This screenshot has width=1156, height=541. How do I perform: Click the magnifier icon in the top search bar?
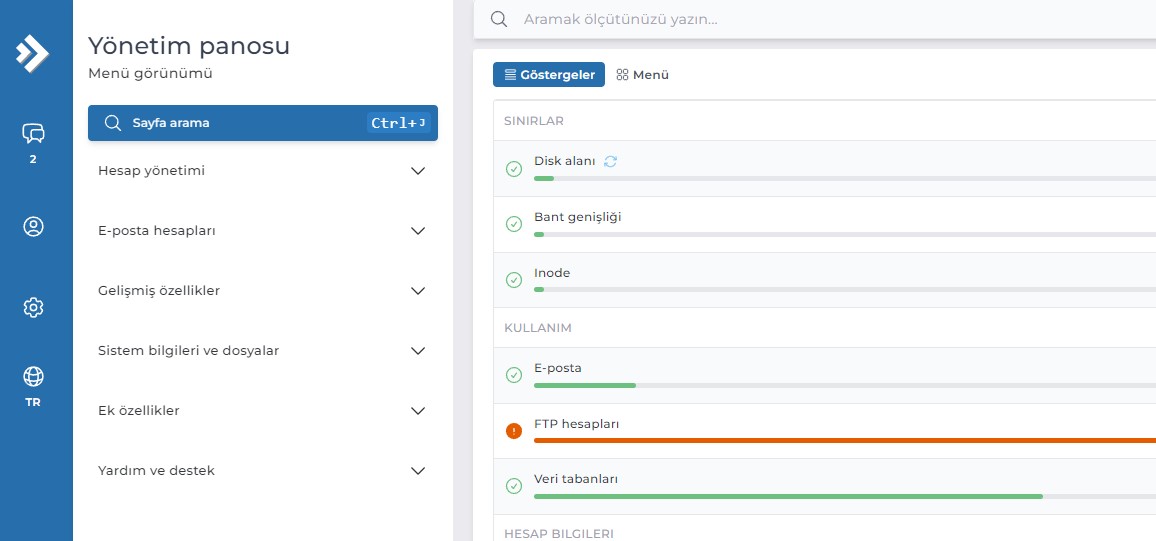(x=499, y=19)
